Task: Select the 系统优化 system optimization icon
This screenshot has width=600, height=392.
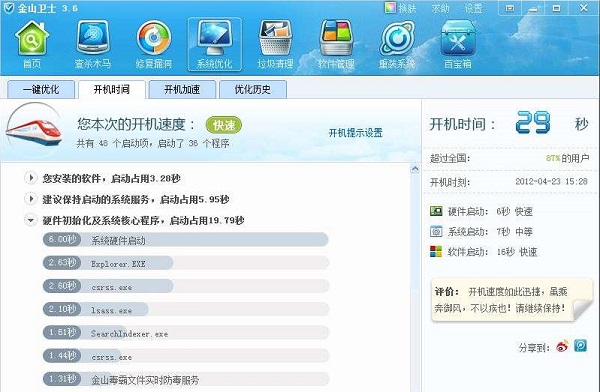Action: (215, 45)
